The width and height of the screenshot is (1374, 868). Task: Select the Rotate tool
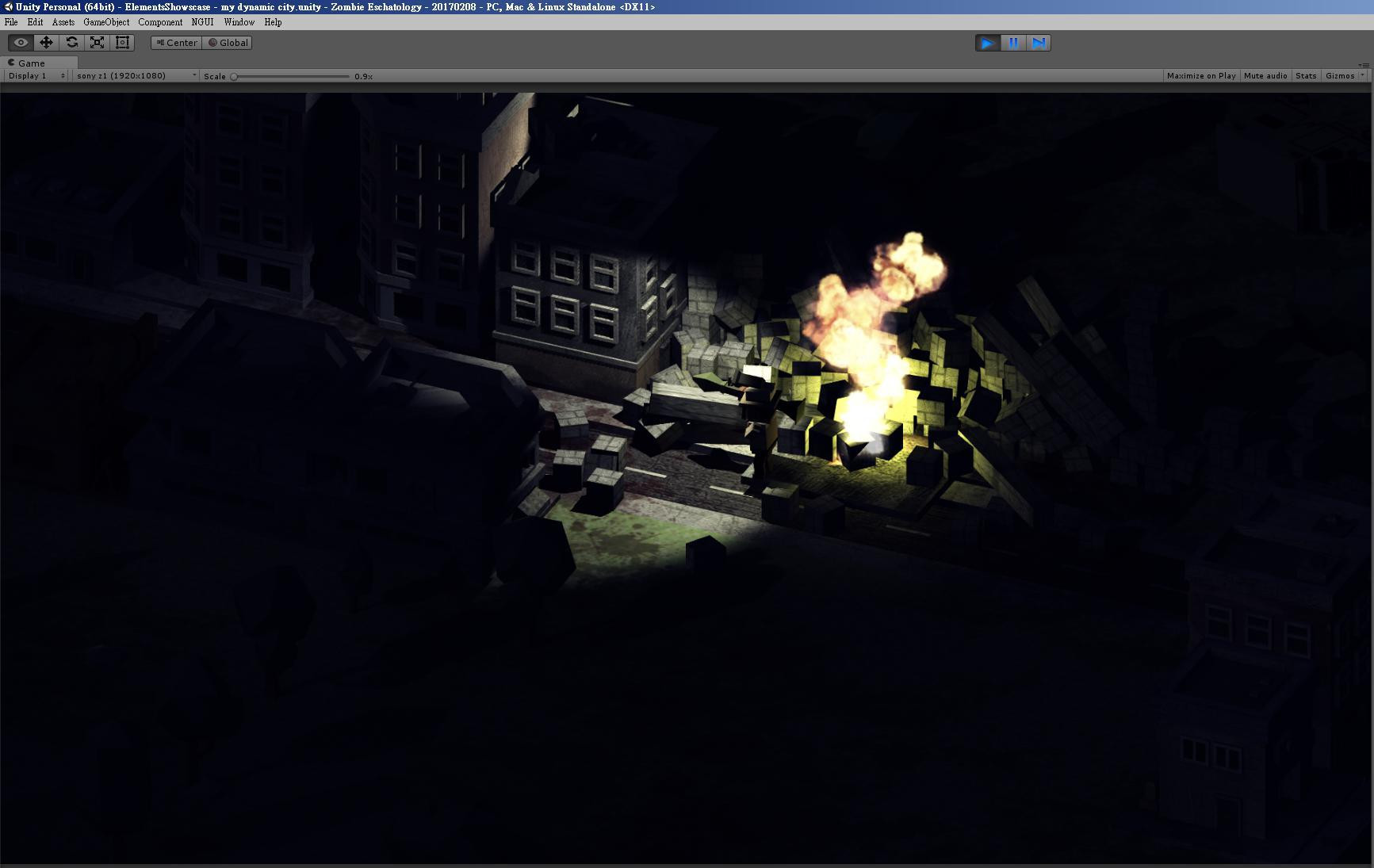click(x=71, y=43)
